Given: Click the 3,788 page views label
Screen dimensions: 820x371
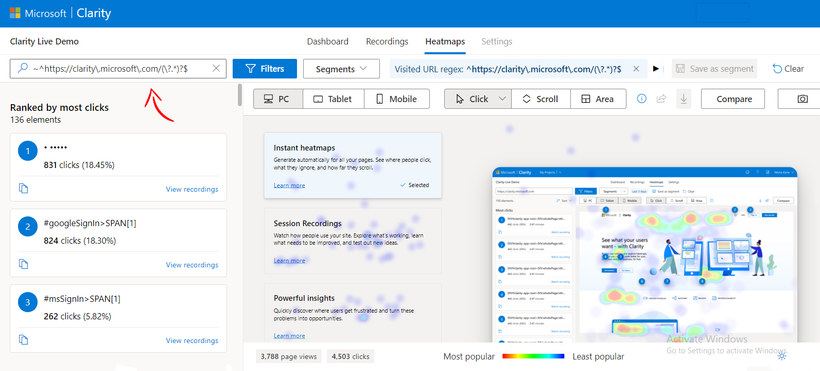Looking at the screenshot, I should pos(288,357).
